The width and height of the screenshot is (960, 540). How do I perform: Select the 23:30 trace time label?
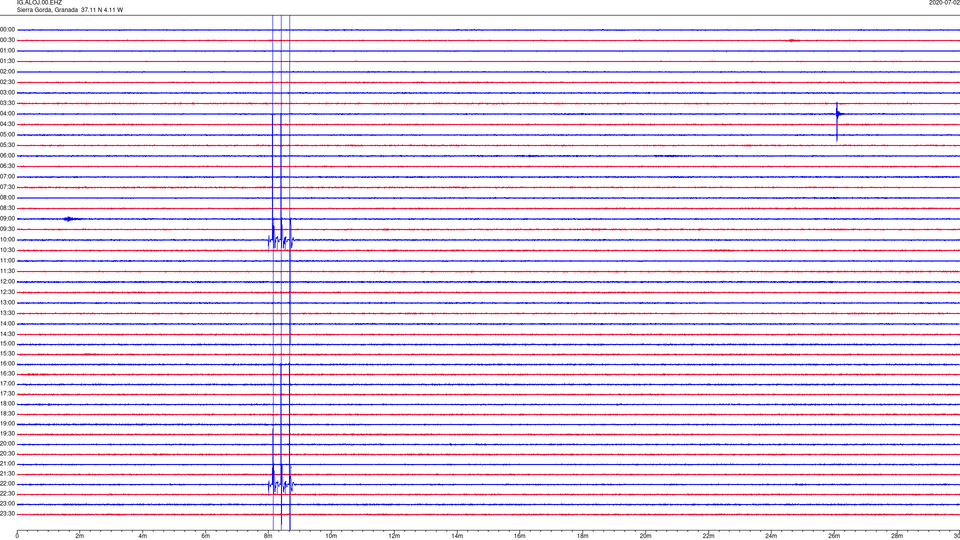click(8, 514)
